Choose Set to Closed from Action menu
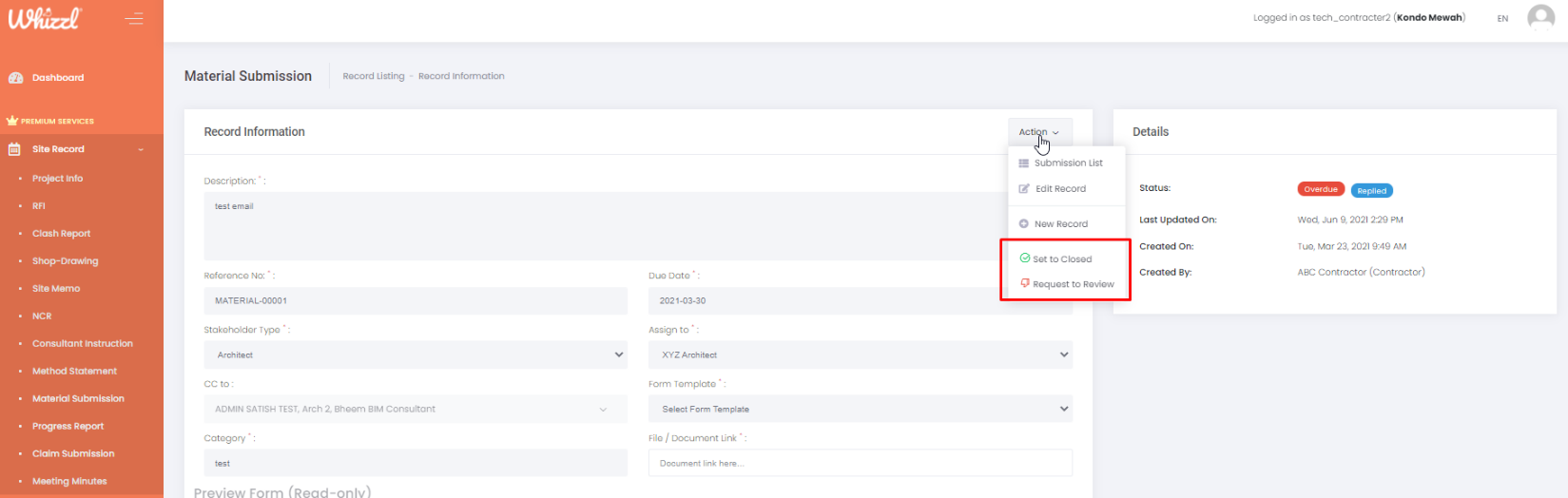1568x498 pixels. pos(1062,259)
